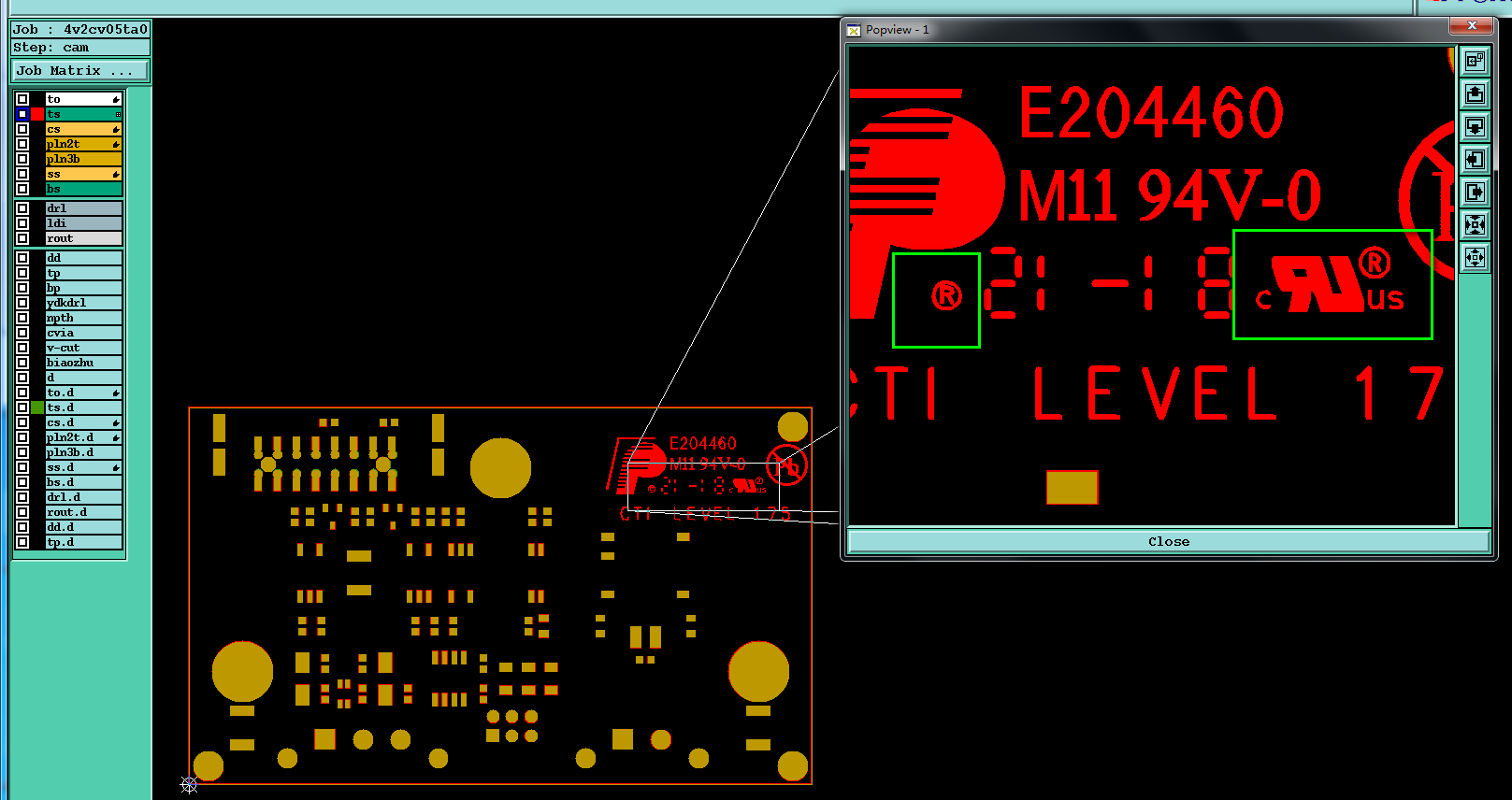Toggle display checkbox for the ts.d layer

coord(22,407)
